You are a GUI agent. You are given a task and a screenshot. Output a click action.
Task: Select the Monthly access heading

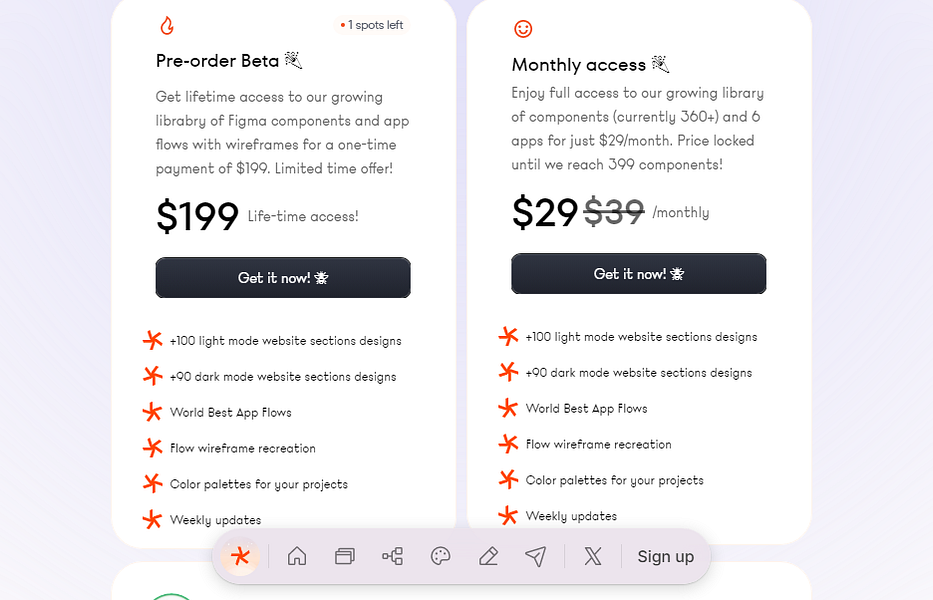579,65
